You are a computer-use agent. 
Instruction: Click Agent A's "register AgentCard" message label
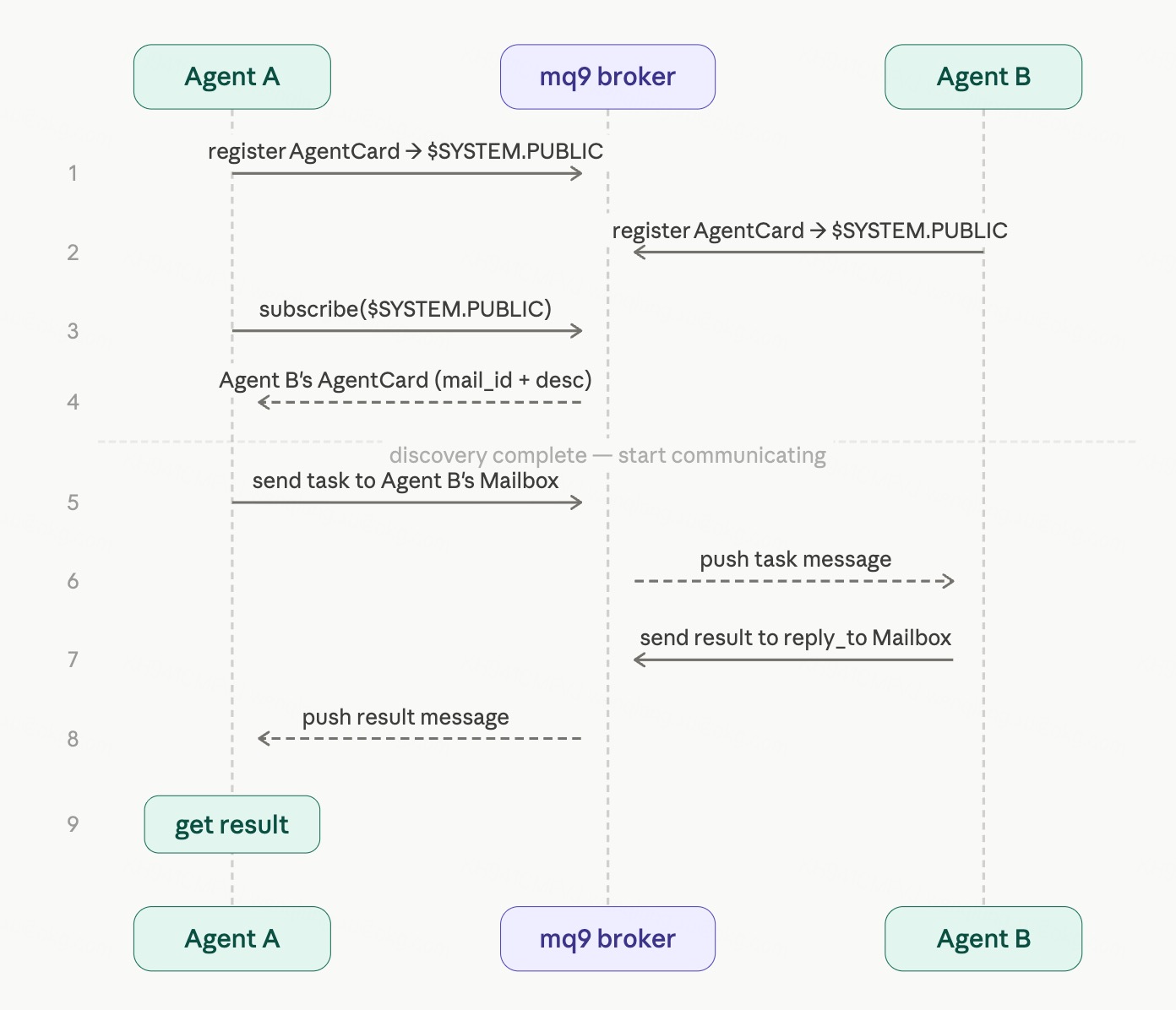(x=406, y=151)
